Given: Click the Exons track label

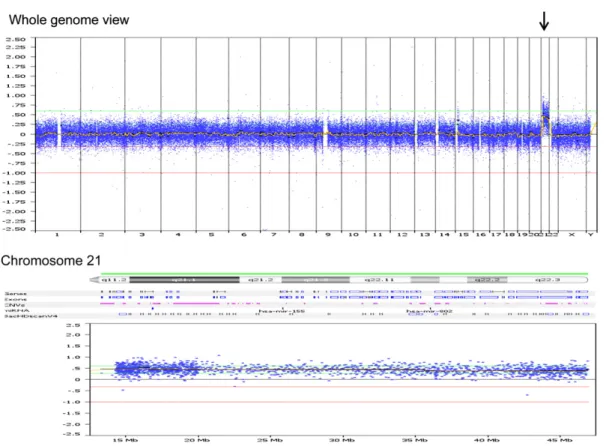Looking at the screenshot, I should tap(16, 299).
